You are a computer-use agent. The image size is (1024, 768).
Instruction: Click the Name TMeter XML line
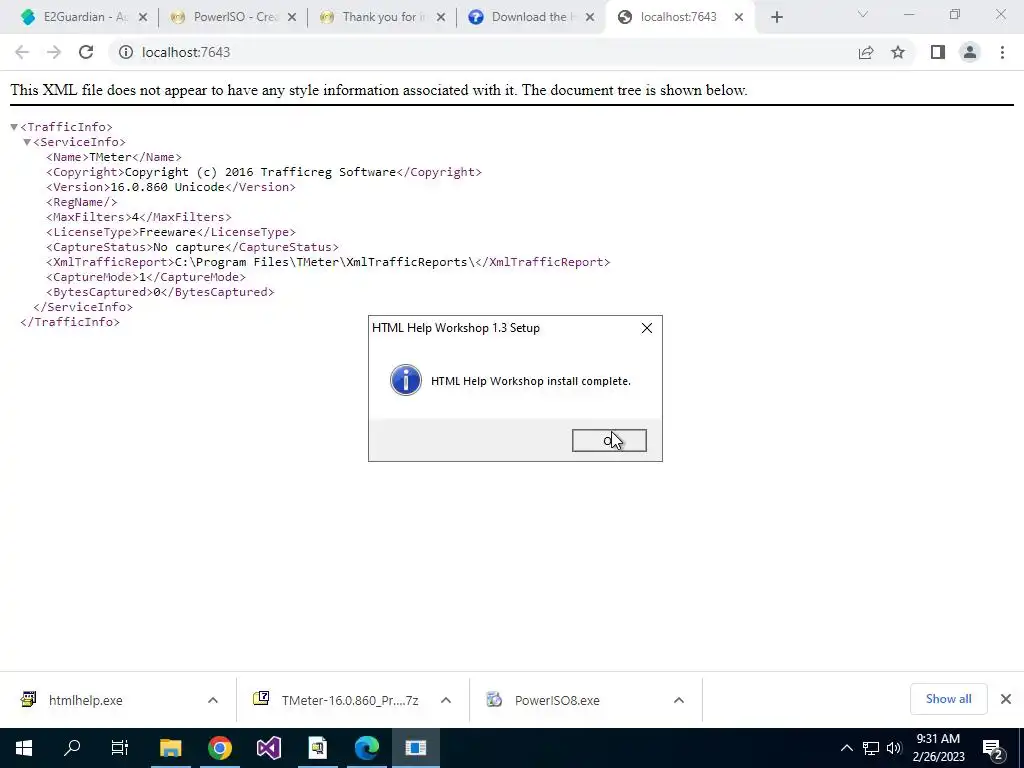pos(114,157)
